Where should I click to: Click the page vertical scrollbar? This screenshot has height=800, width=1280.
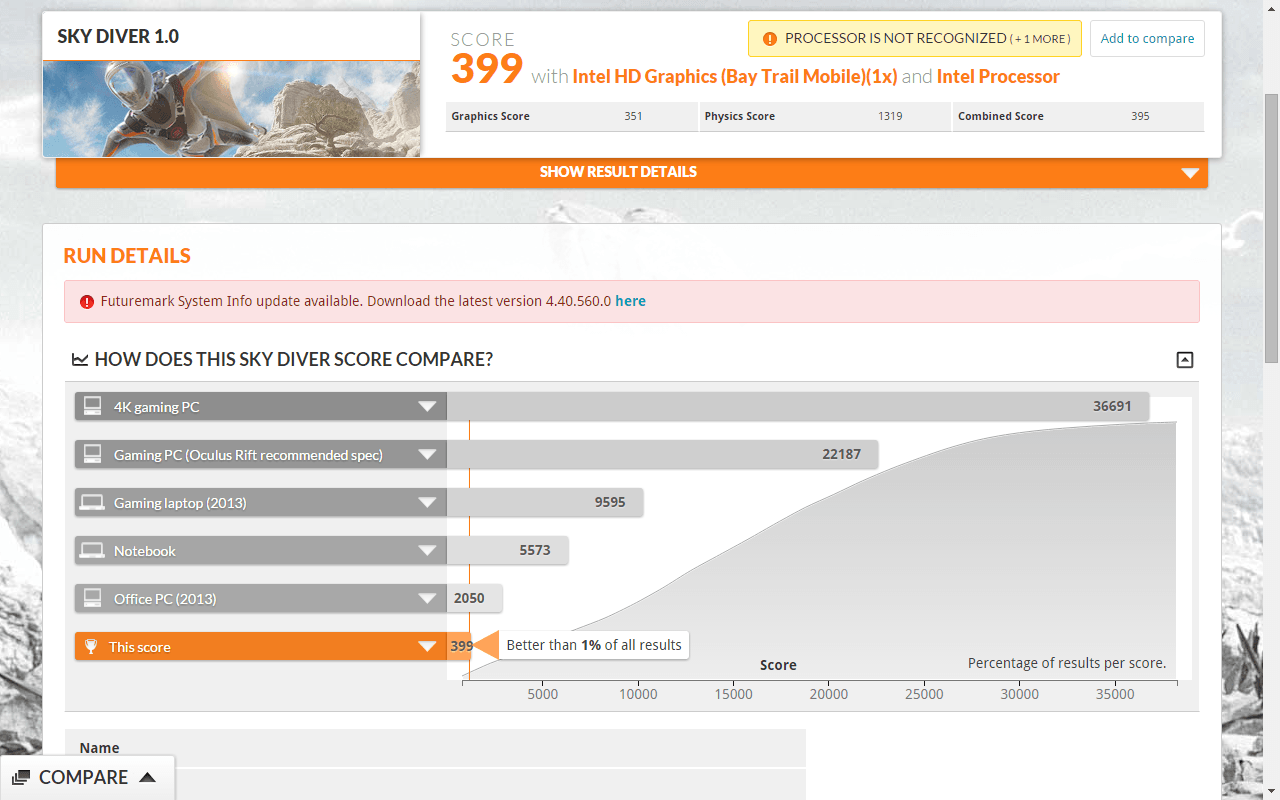pyautogui.click(x=1272, y=230)
